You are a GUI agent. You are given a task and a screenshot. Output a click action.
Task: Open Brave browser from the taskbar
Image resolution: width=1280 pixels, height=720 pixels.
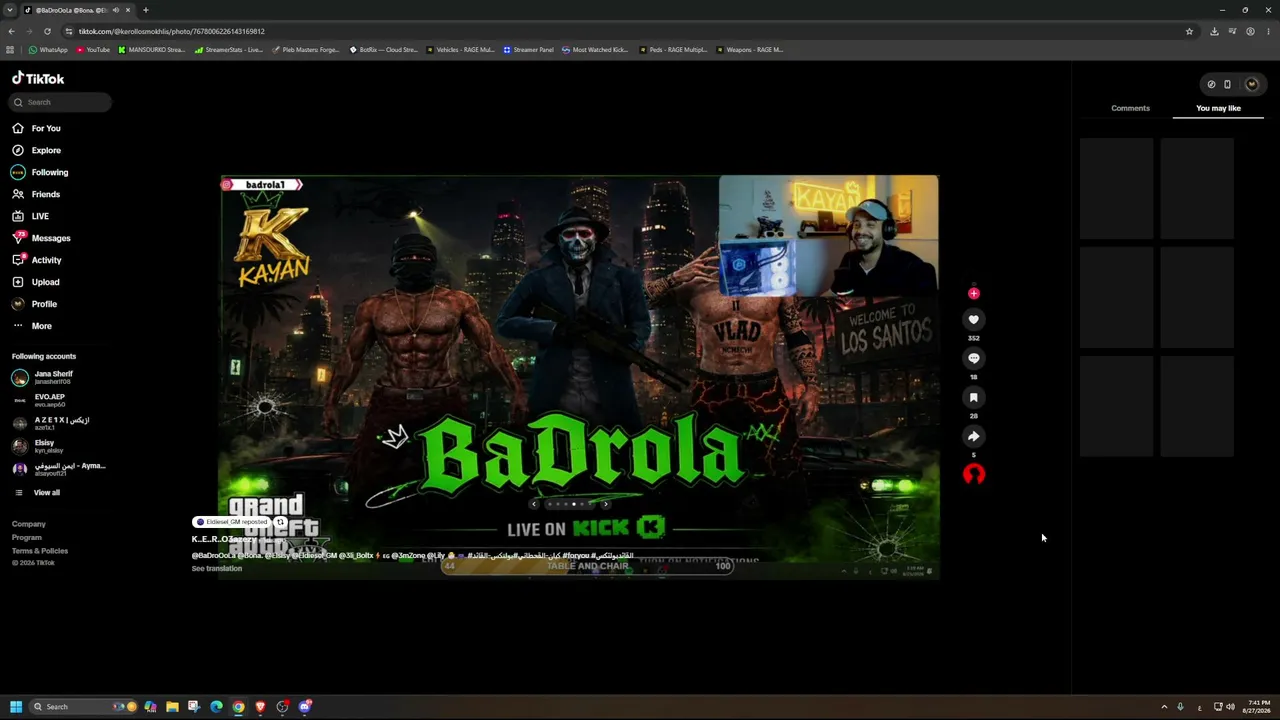[x=260, y=706]
